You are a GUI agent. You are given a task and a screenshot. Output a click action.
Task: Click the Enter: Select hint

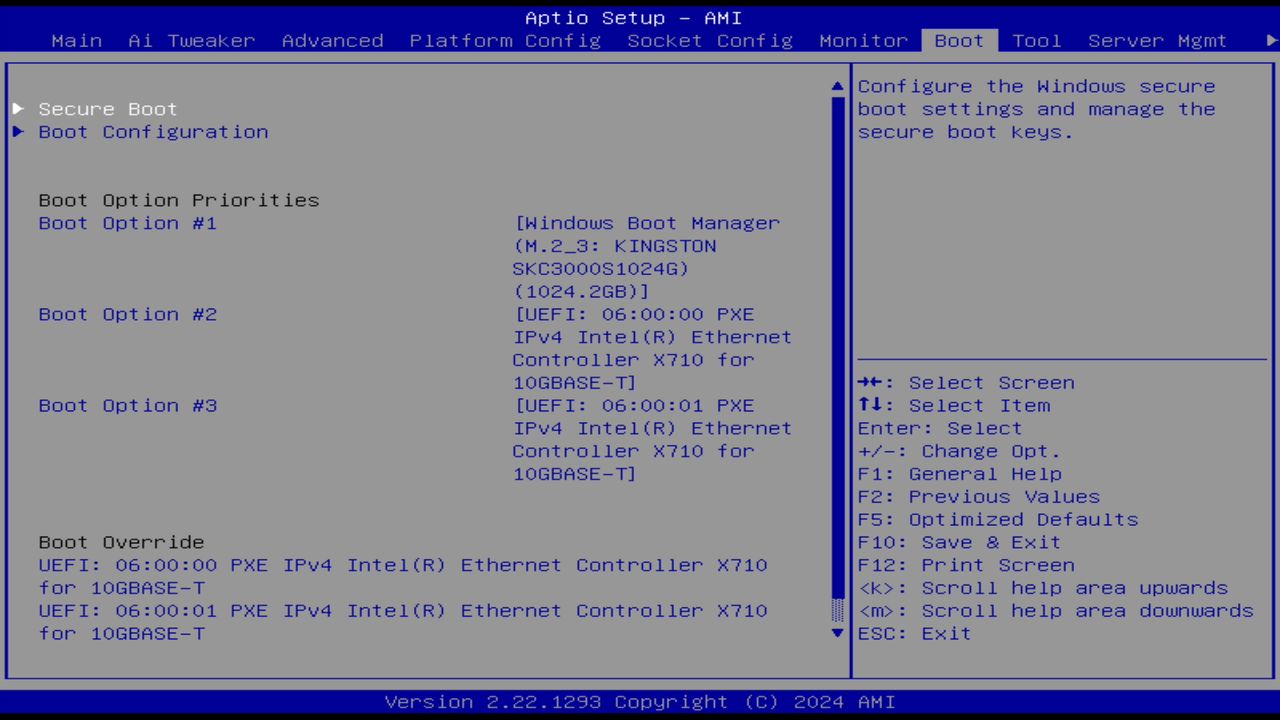pos(940,428)
